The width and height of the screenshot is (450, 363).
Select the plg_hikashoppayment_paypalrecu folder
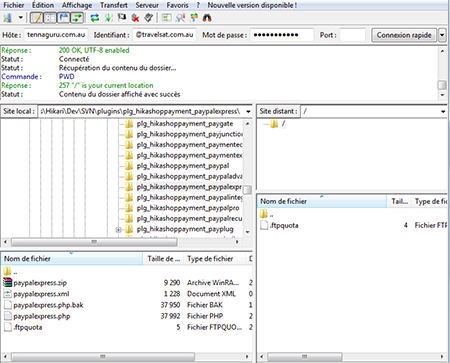coord(189,219)
